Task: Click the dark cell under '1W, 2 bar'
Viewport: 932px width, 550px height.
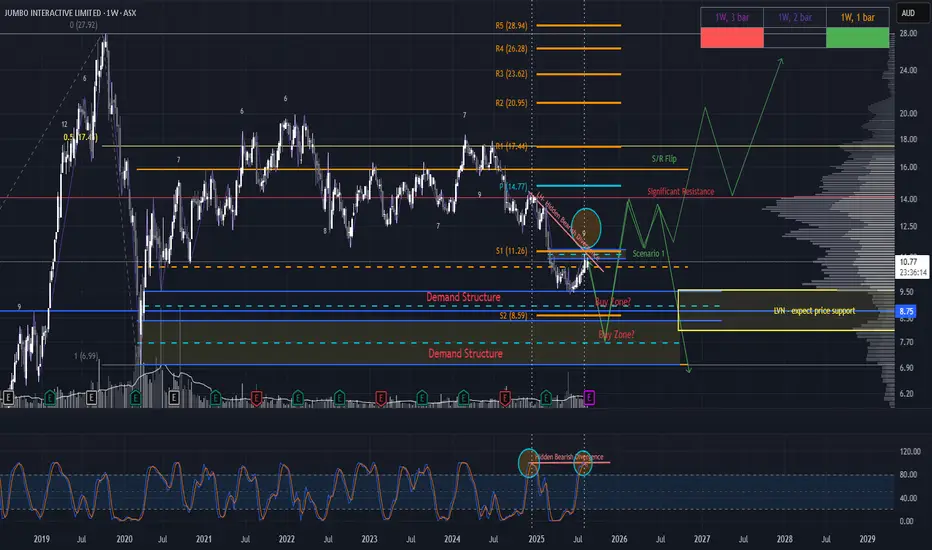Action: click(795, 37)
